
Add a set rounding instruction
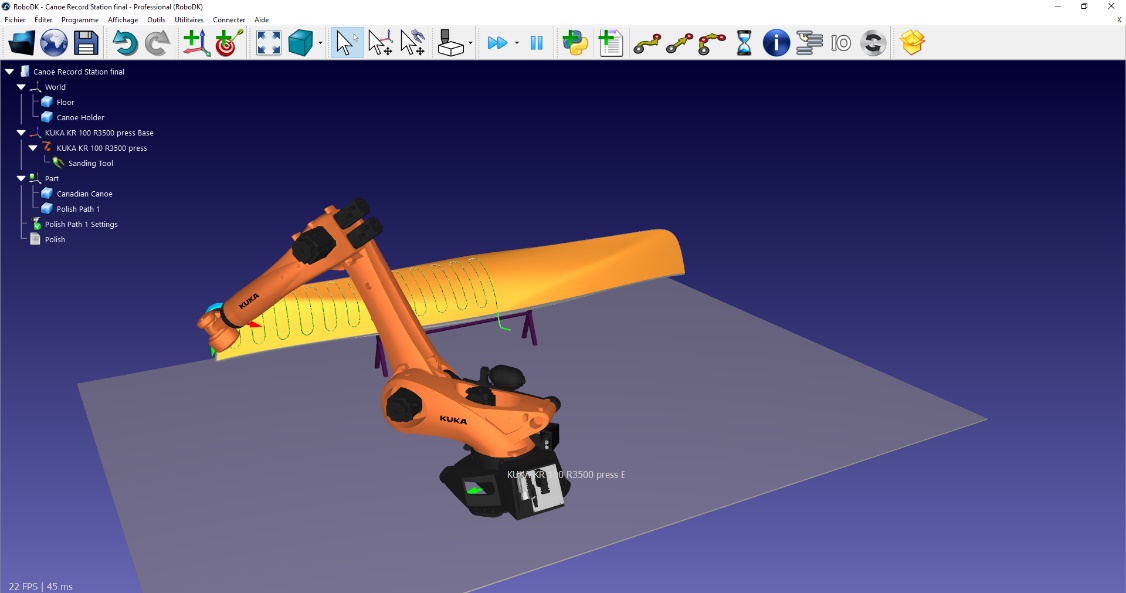pyautogui.click(x=873, y=43)
